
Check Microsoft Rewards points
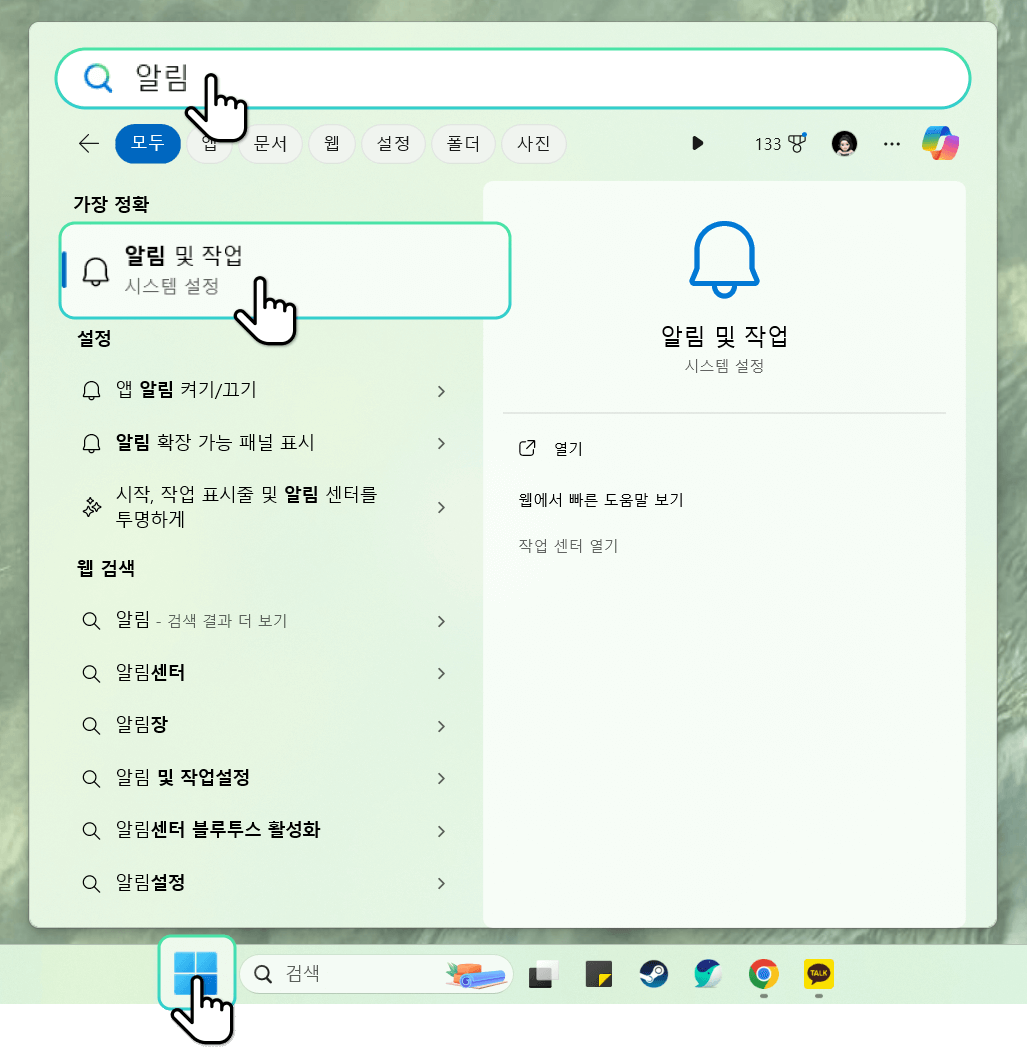pyautogui.click(x=780, y=143)
